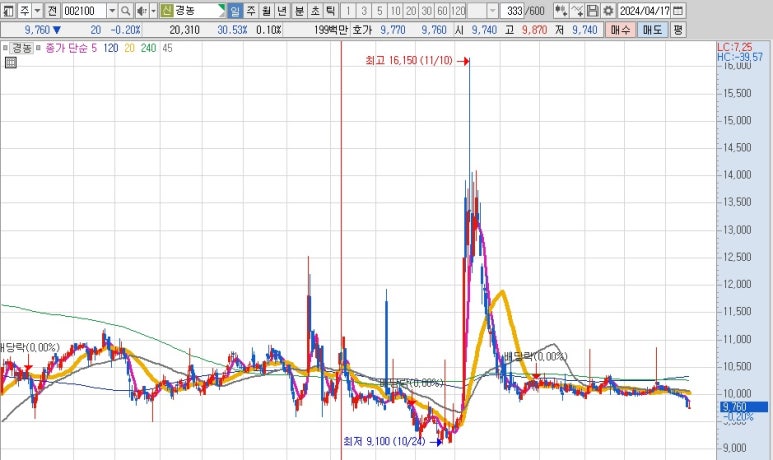Select the 3 interval button
This screenshot has height=460, width=773.
(x=364, y=10)
